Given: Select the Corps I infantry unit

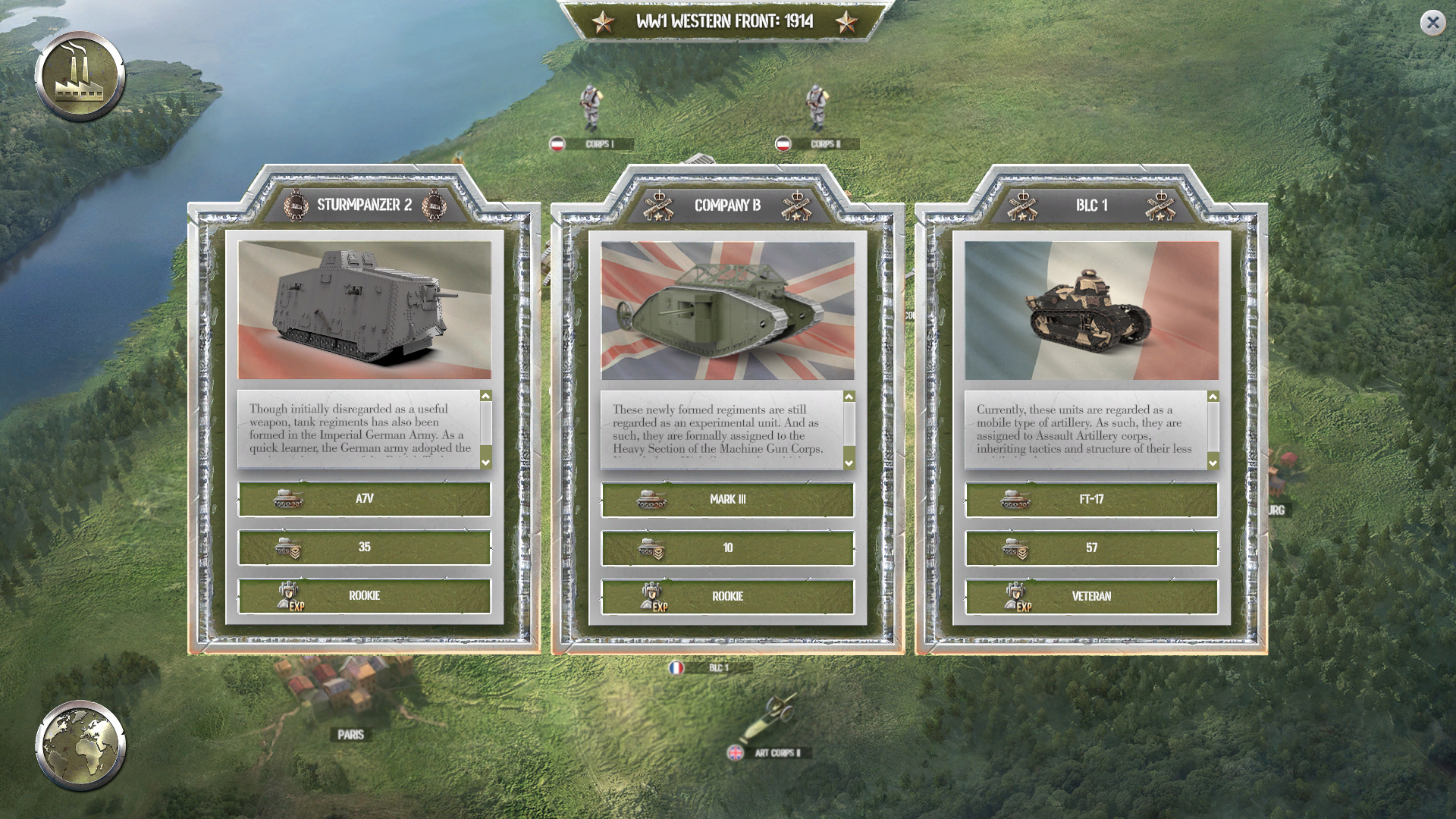Looking at the screenshot, I should tap(590, 108).
